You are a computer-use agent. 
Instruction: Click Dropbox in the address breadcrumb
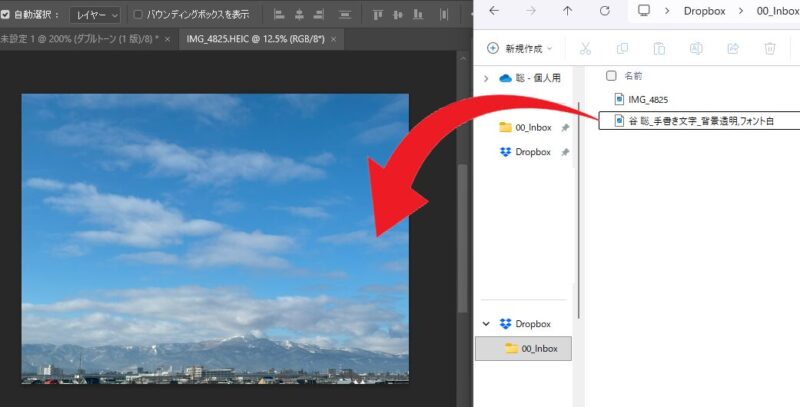click(x=703, y=11)
